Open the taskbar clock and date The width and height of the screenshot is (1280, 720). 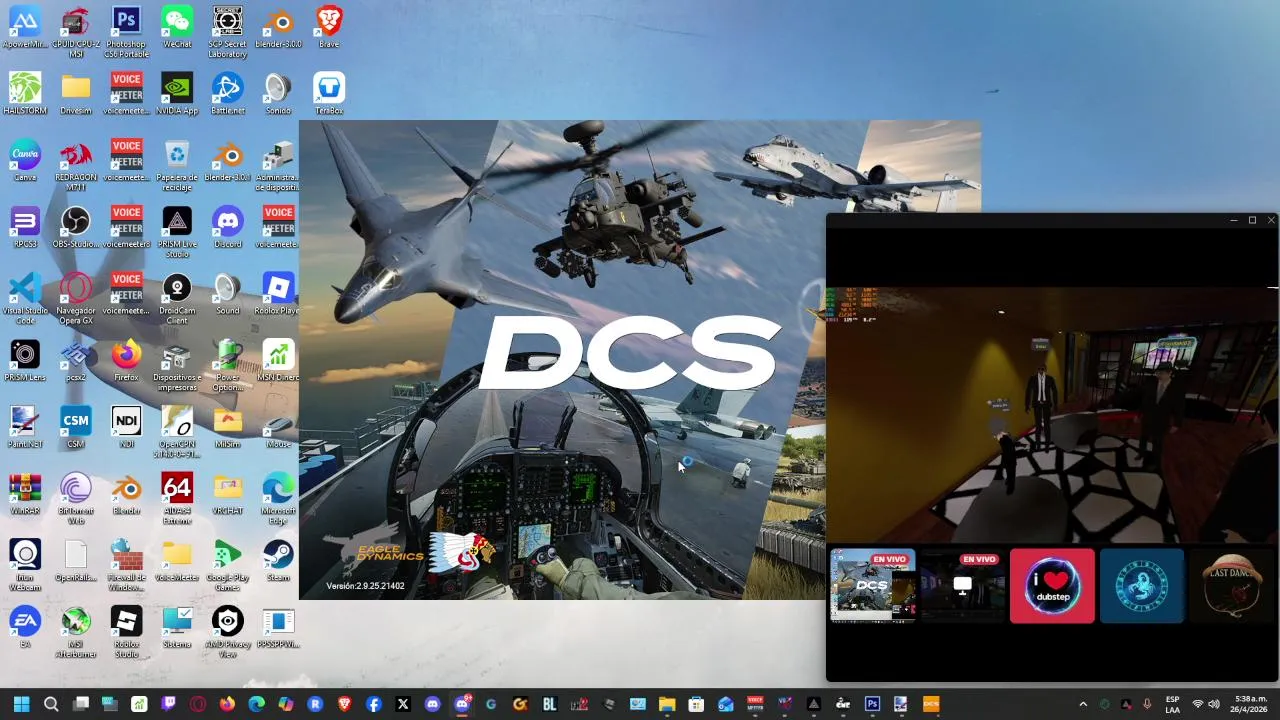point(1250,704)
